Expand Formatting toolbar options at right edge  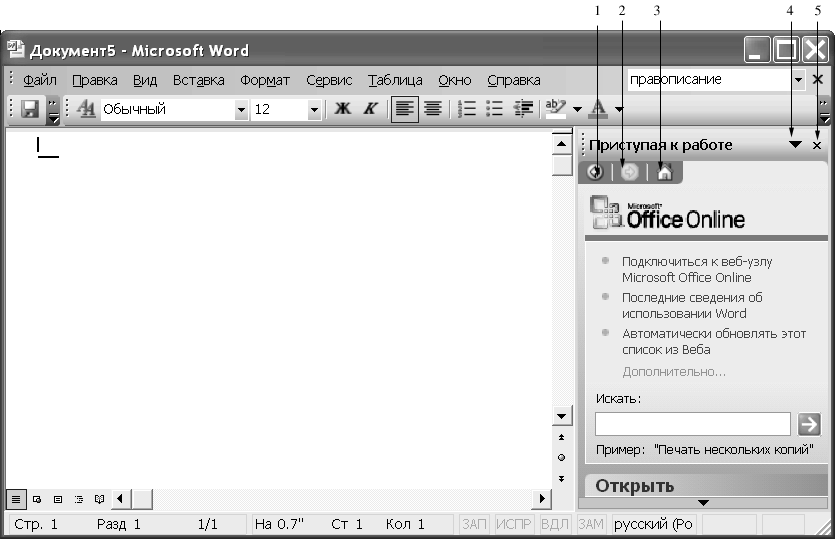click(x=824, y=110)
